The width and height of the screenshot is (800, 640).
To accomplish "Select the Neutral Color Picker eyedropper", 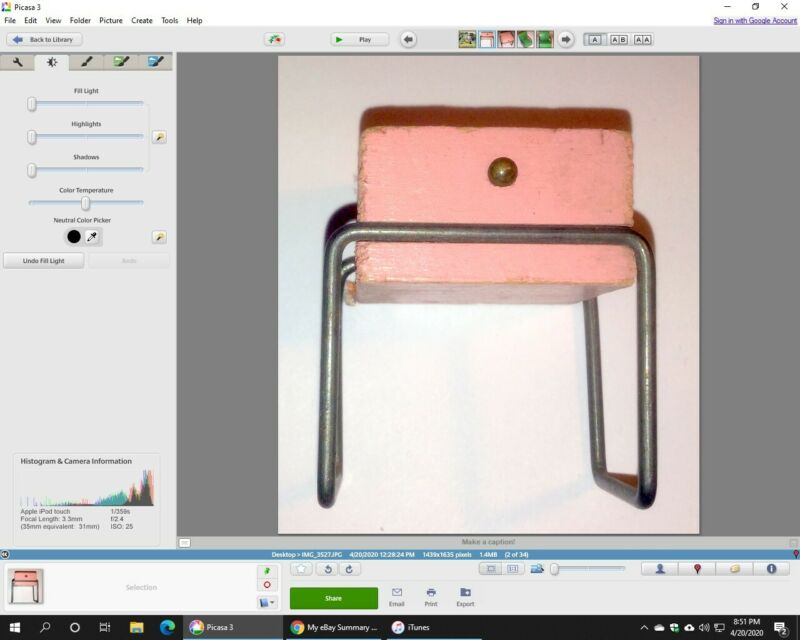I will [x=92, y=237].
